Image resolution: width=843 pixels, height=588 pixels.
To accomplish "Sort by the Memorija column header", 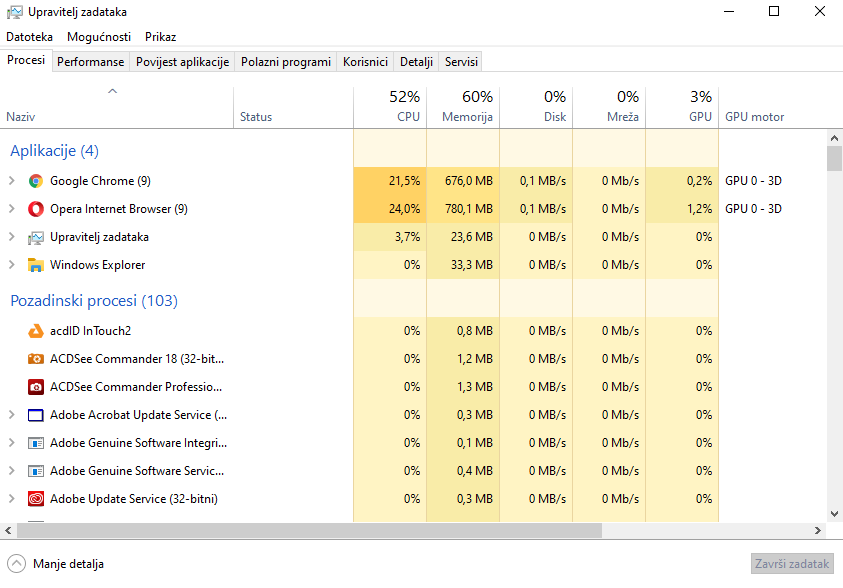I will point(463,107).
